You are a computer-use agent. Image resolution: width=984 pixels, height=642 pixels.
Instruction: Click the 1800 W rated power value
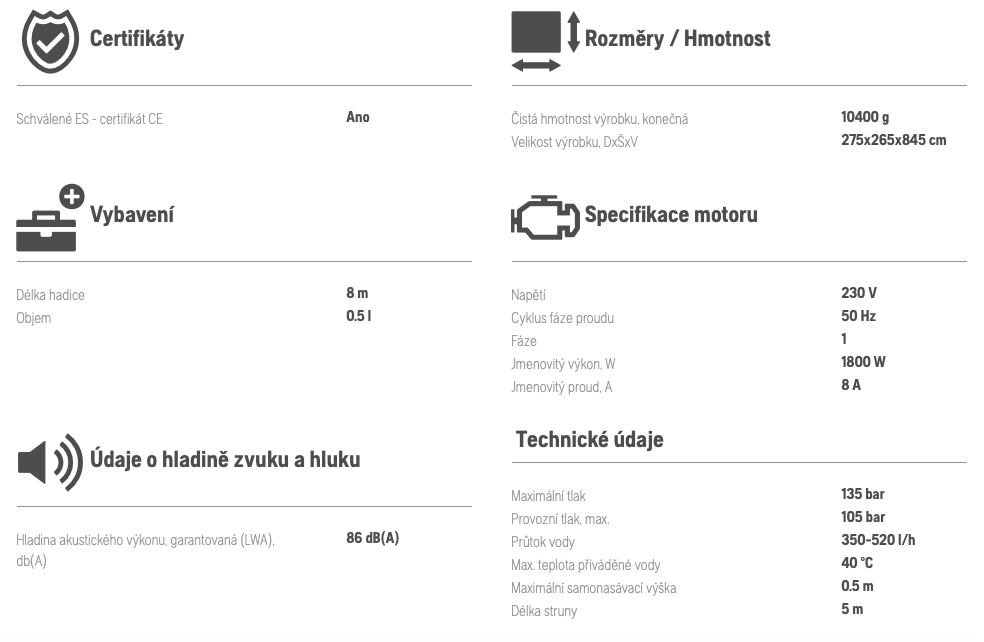(x=863, y=362)
